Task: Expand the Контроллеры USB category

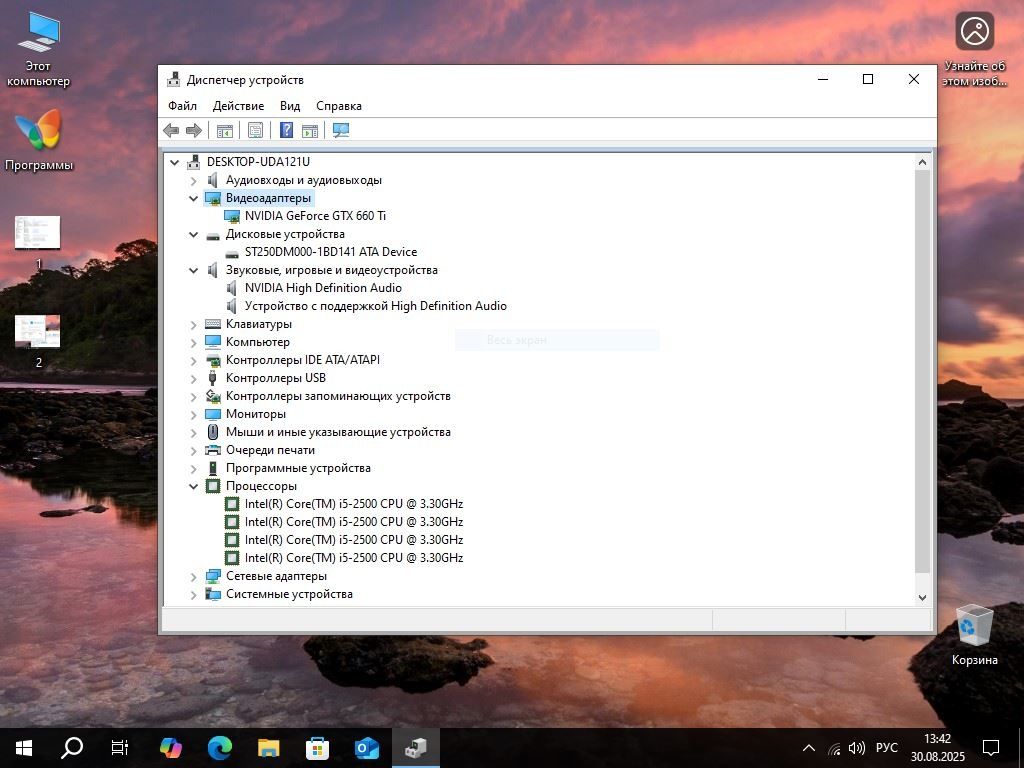Action: coord(193,379)
